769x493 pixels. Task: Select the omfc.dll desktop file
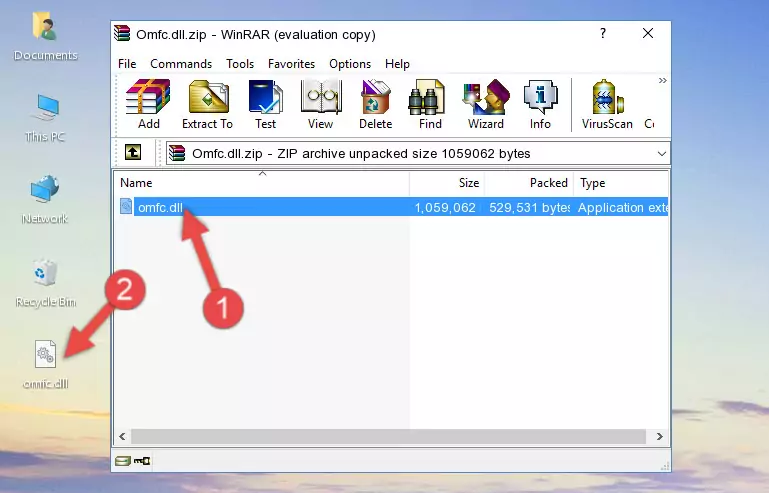pos(45,364)
